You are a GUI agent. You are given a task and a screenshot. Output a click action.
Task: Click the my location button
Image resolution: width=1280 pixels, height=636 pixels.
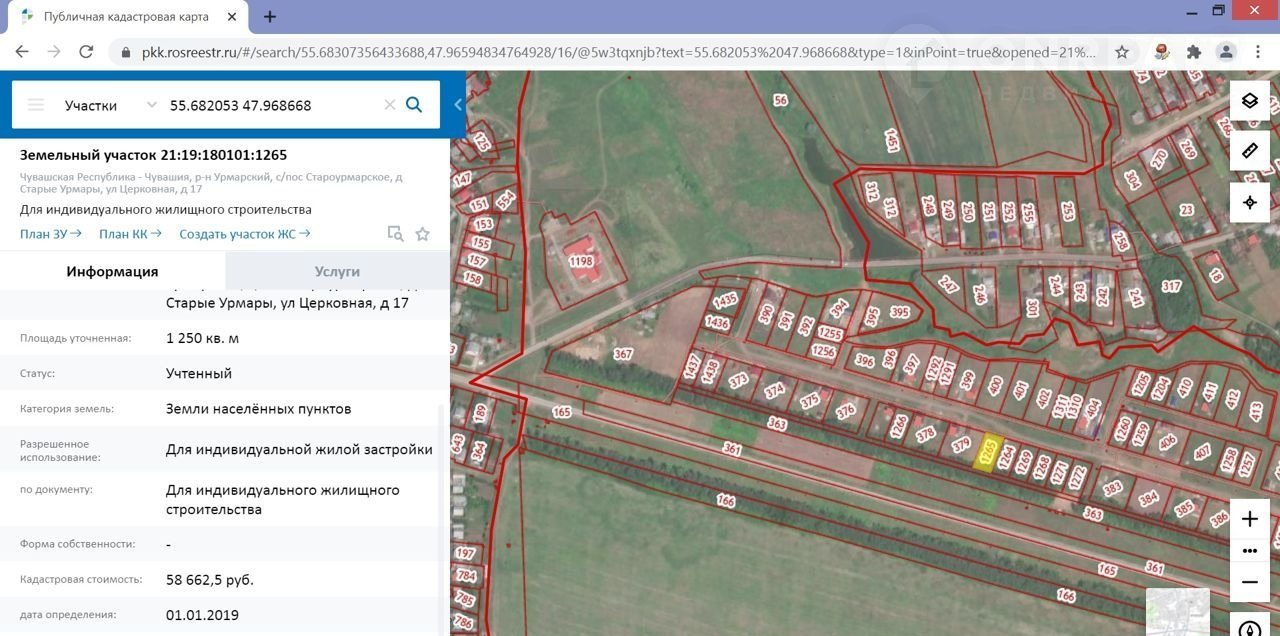click(x=1249, y=202)
